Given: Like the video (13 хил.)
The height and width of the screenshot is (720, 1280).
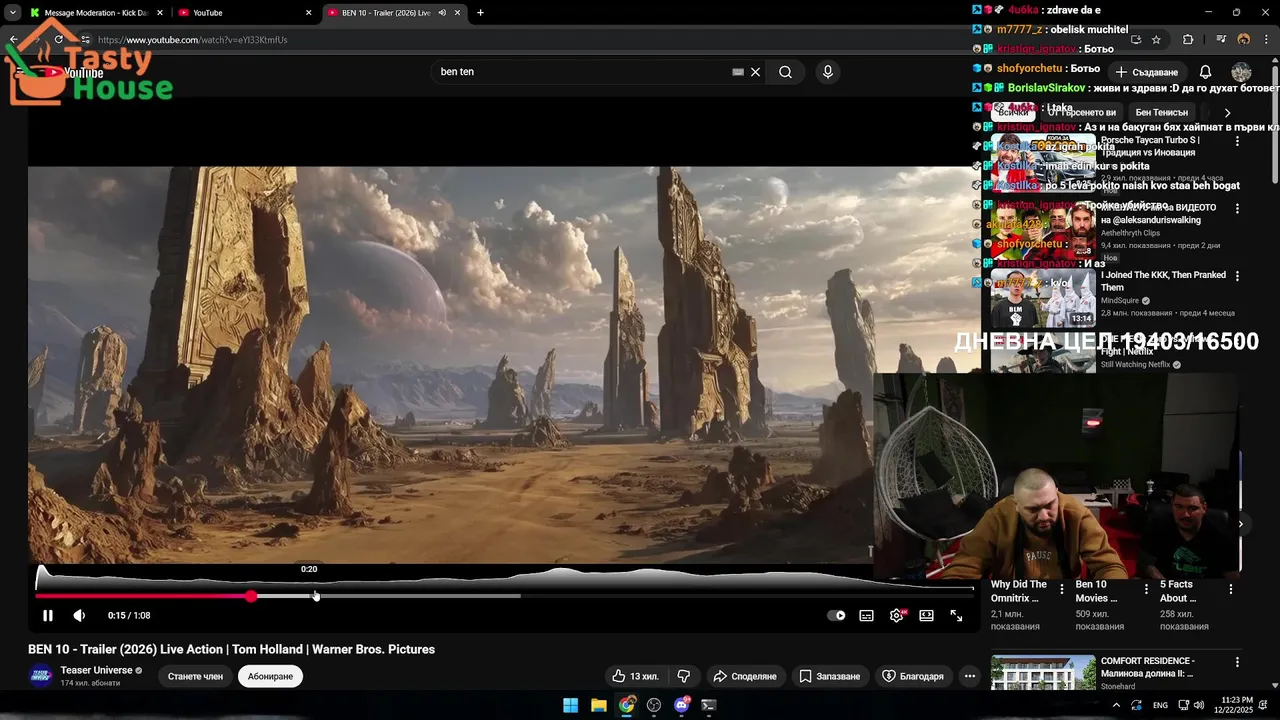Looking at the screenshot, I should (x=635, y=676).
